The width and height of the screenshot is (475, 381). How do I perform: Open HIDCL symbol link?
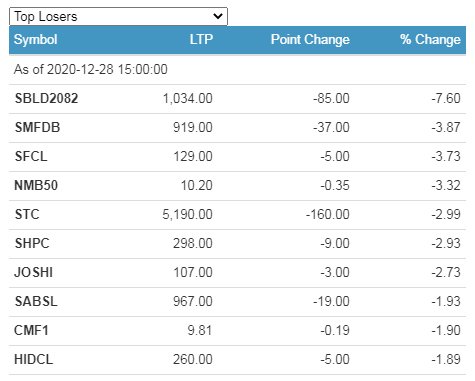click(33, 359)
